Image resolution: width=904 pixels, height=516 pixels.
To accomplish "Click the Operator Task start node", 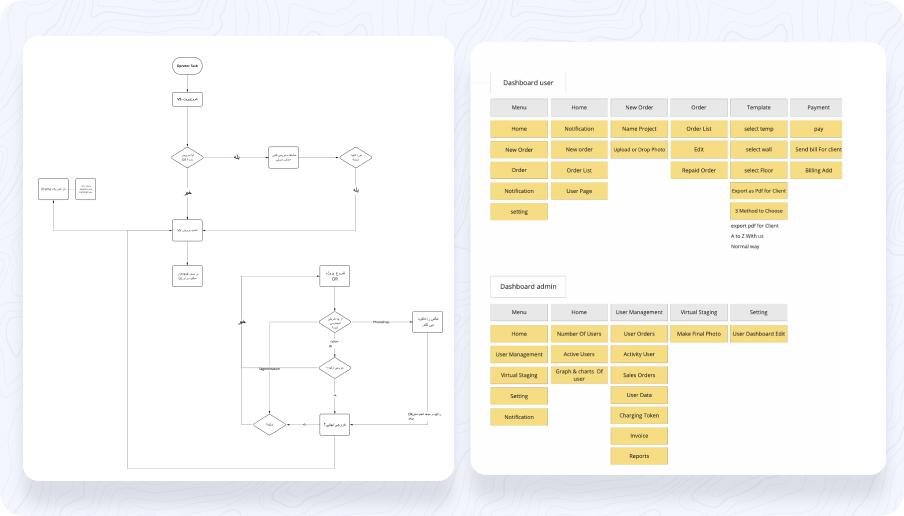I will (x=188, y=65).
